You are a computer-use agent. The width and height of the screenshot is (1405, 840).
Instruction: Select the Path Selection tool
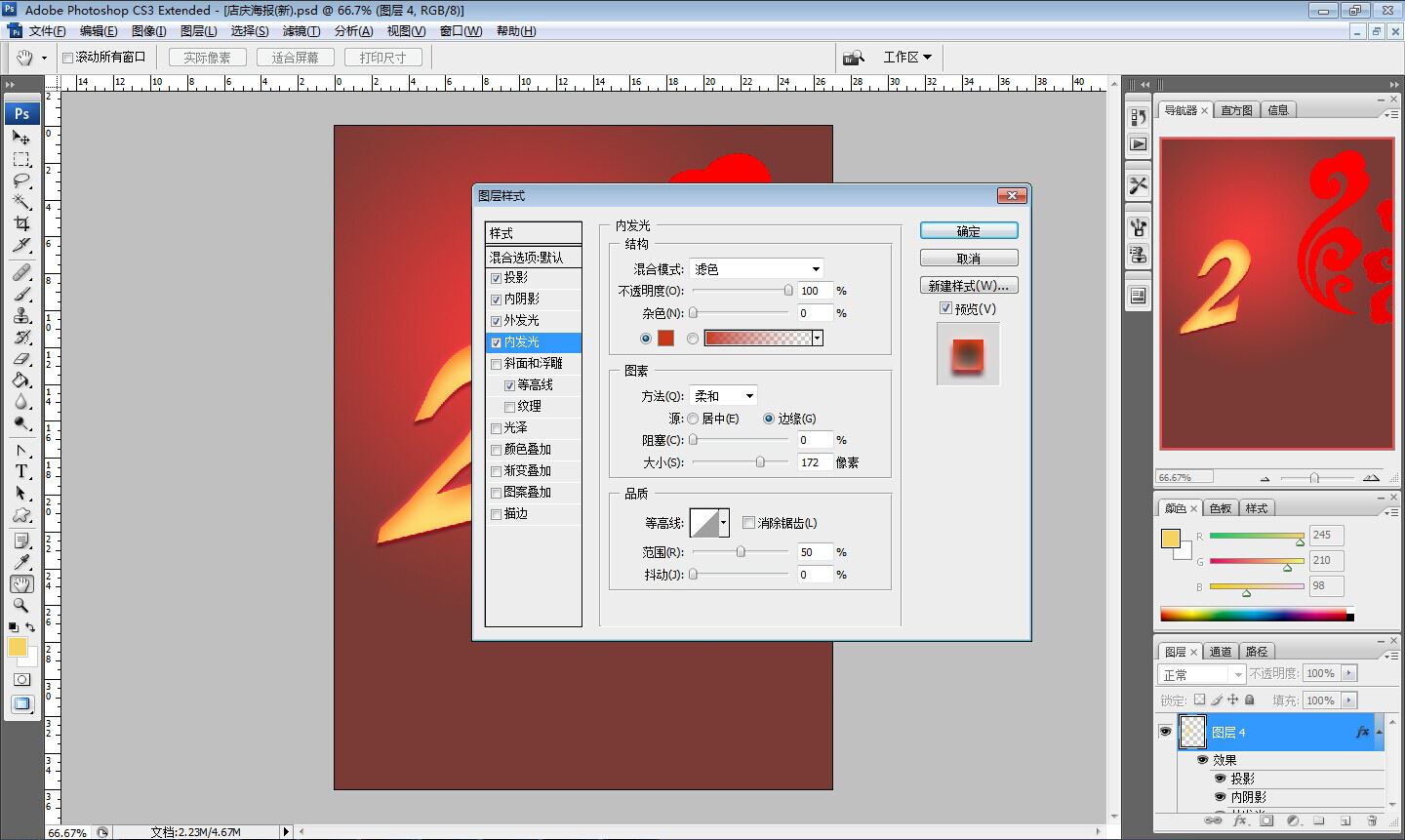point(21,493)
